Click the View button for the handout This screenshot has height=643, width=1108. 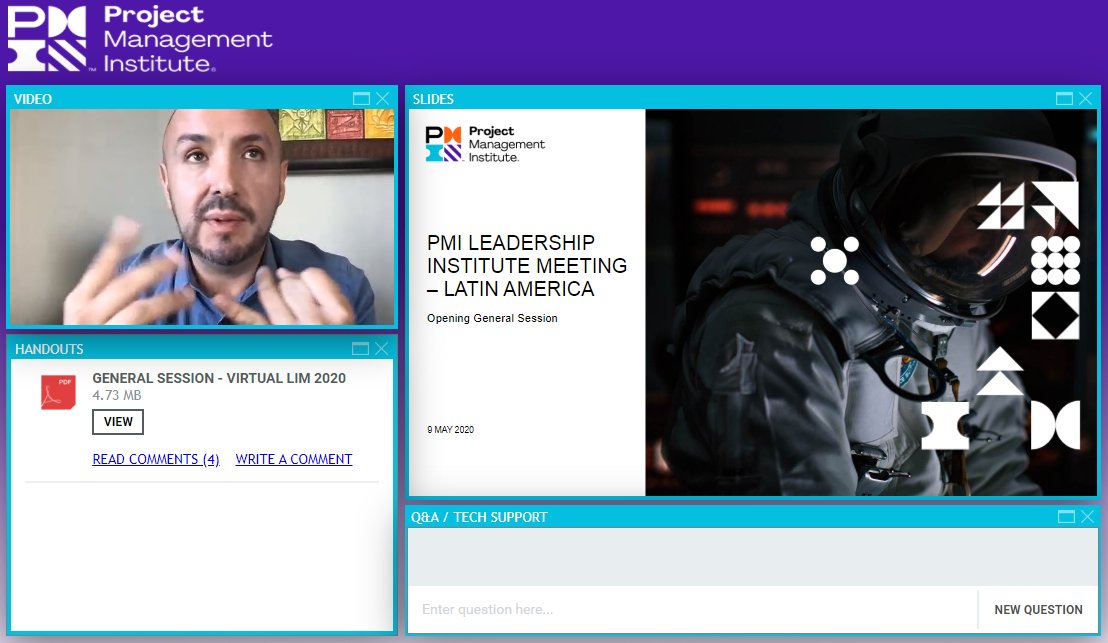[118, 422]
